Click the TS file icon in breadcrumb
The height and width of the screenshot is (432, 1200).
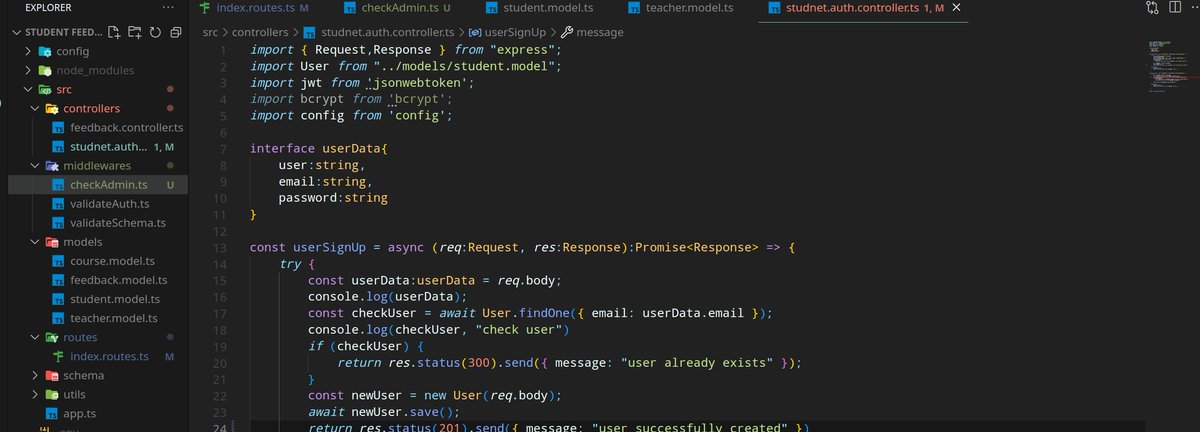click(309, 32)
